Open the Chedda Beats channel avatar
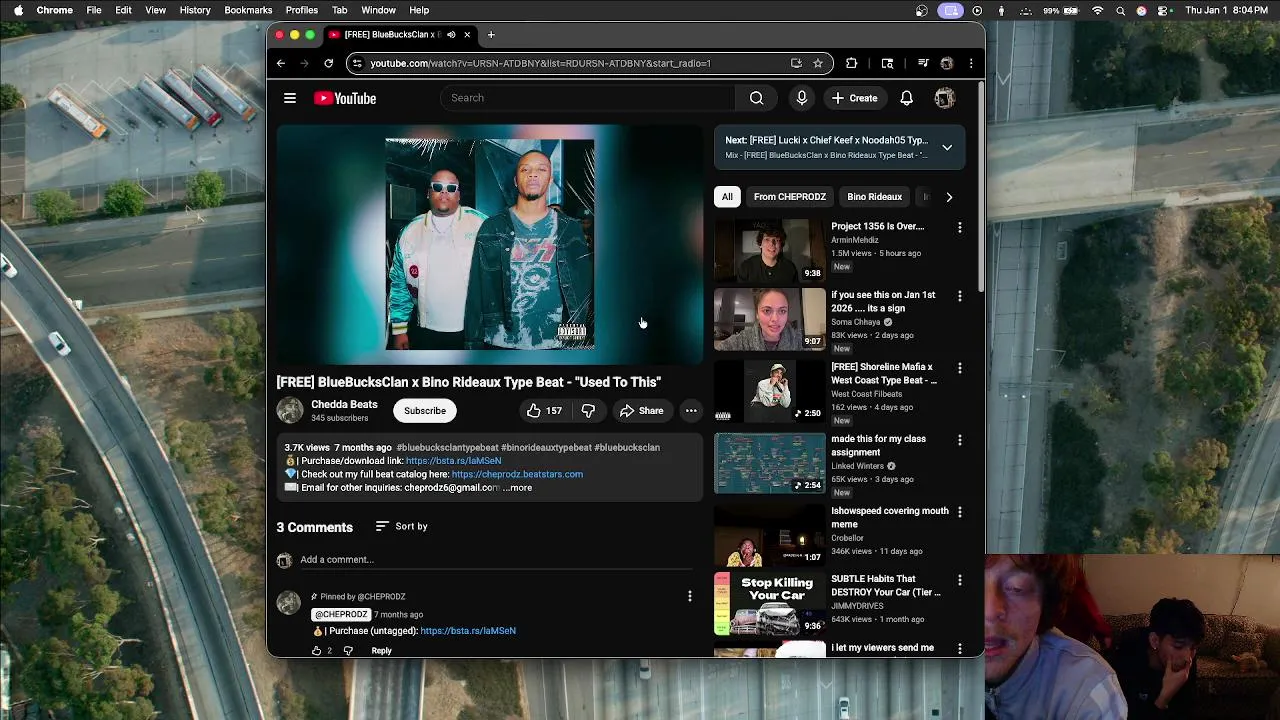This screenshot has height=720, width=1280. click(x=289, y=410)
